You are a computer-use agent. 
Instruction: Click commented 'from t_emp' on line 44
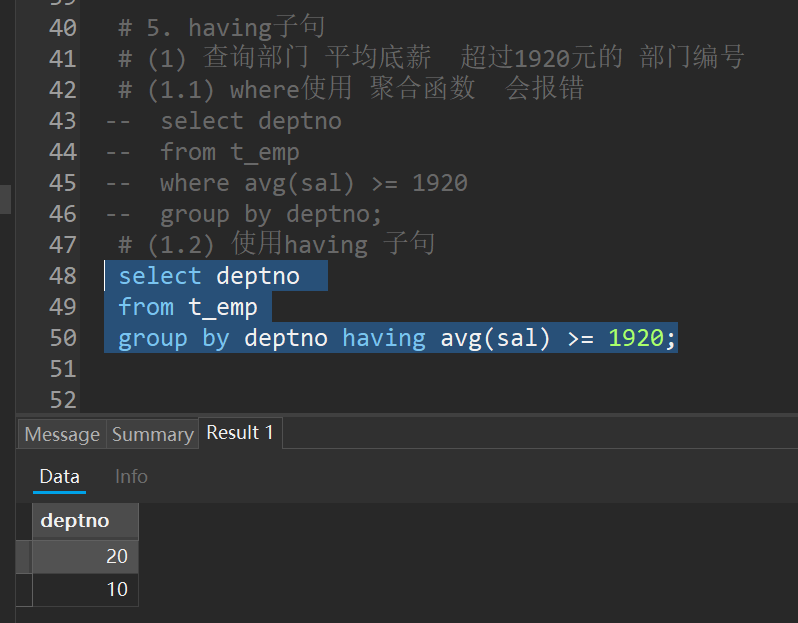(x=229, y=152)
